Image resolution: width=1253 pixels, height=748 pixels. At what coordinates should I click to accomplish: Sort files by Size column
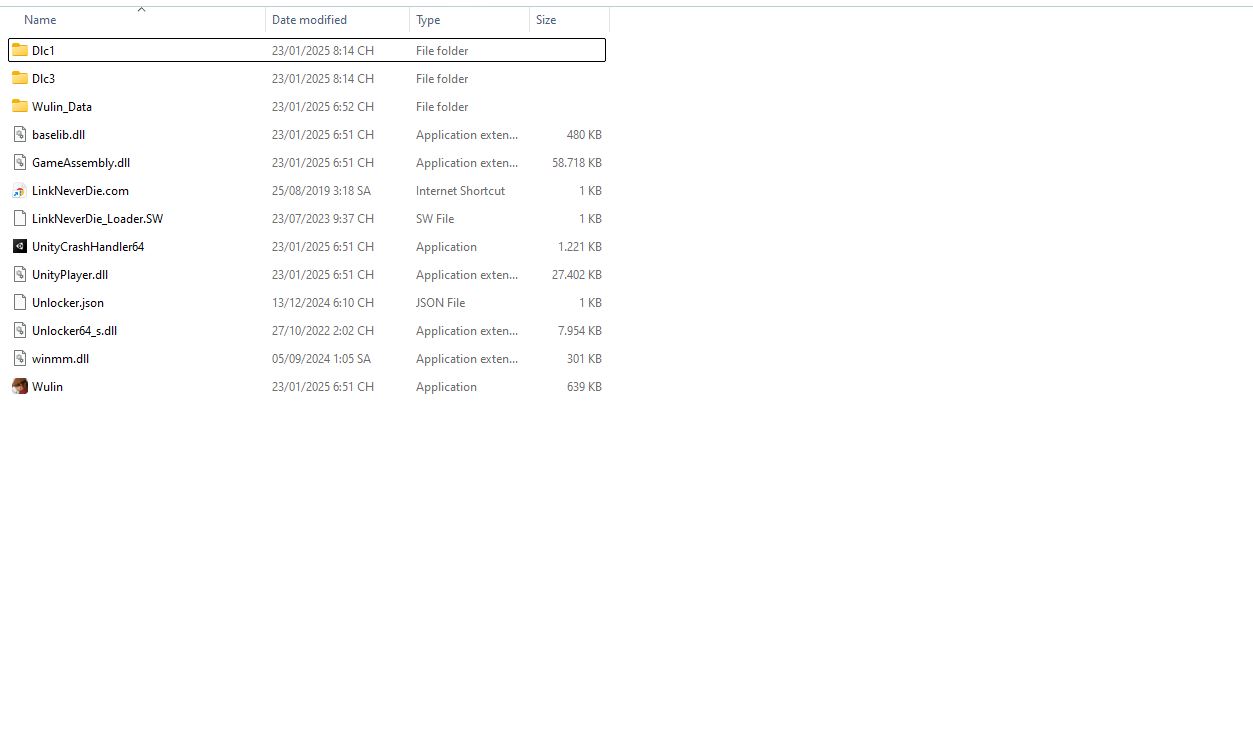point(546,20)
